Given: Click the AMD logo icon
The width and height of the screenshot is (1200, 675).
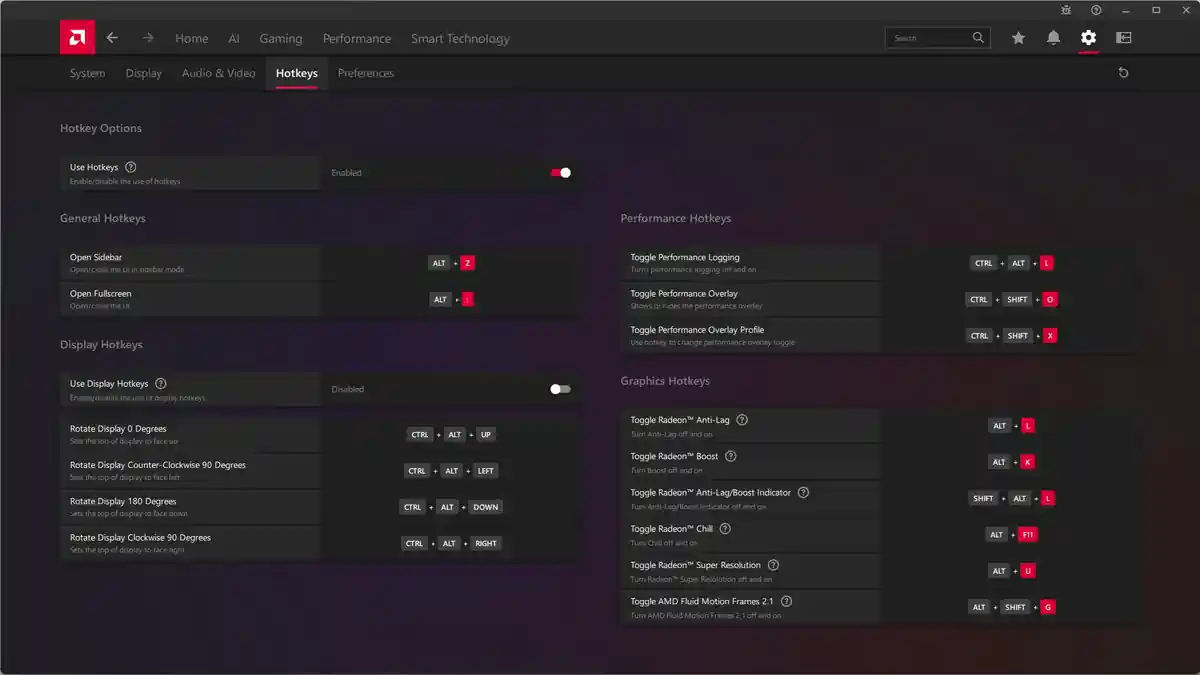Looking at the screenshot, I should point(77,38).
